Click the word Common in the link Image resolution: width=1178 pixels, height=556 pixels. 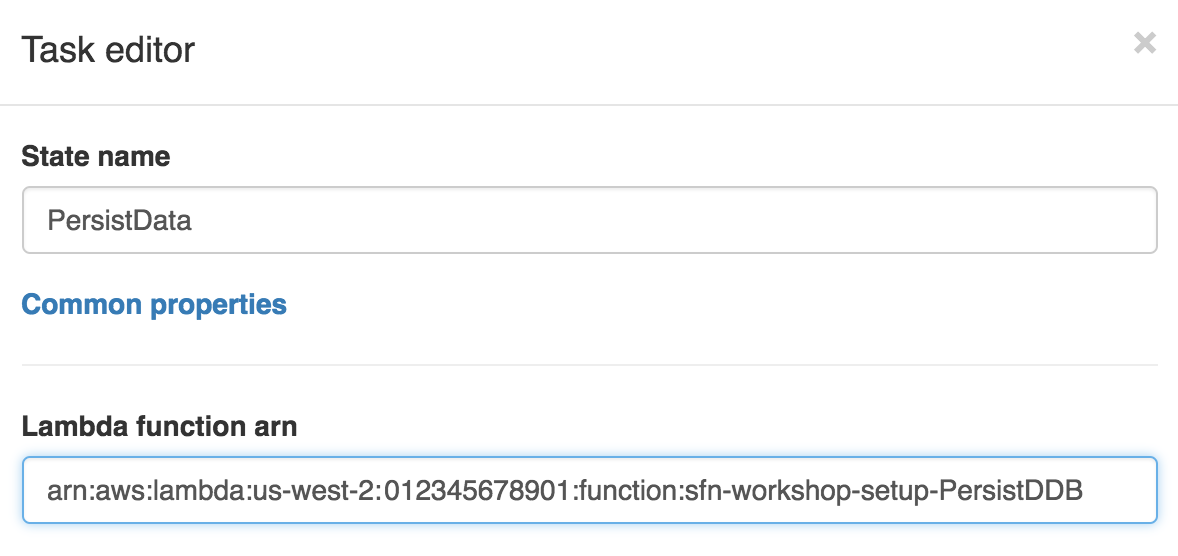pyautogui.click(x=82, y=304)
